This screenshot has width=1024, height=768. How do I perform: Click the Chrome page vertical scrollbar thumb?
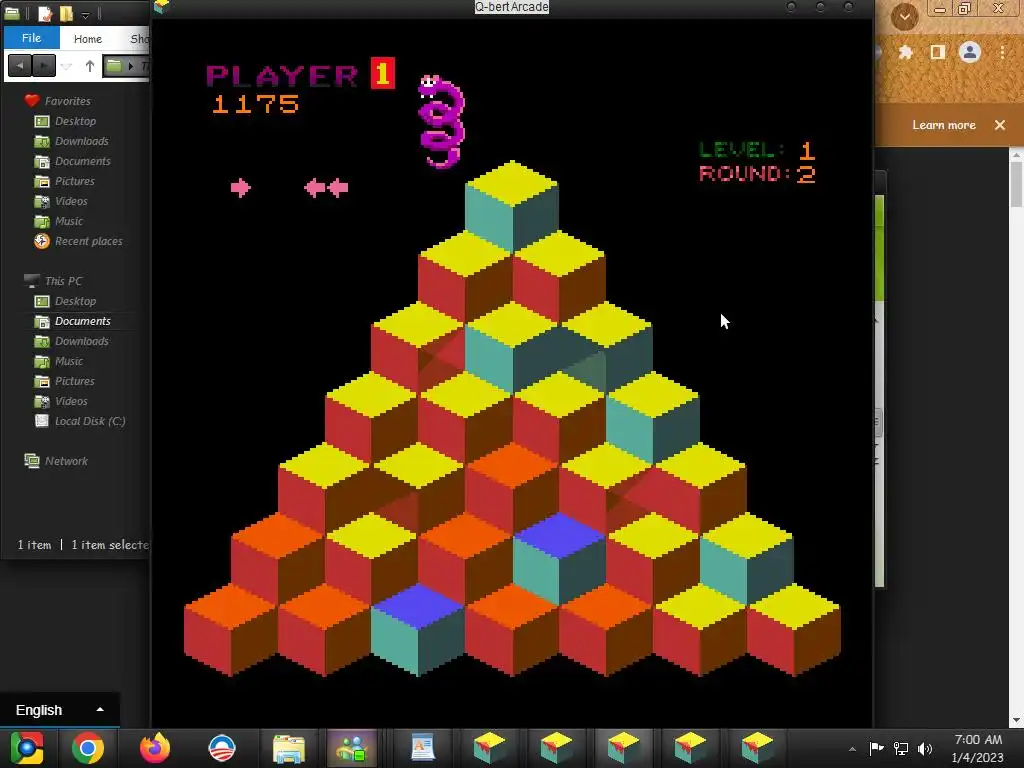[1016, 184]
